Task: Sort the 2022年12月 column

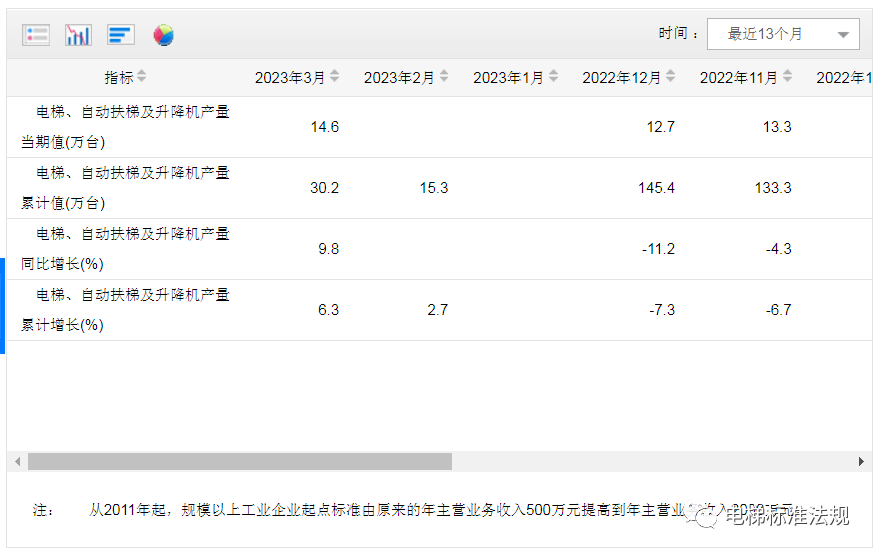Action: pyautogui.click(x=669, y=77)
